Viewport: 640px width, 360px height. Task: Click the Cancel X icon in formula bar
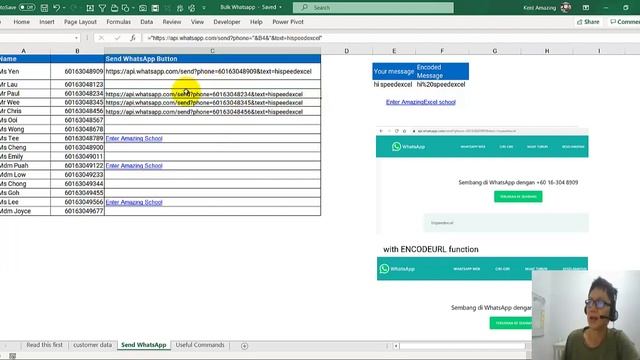[x=101, y=38]
